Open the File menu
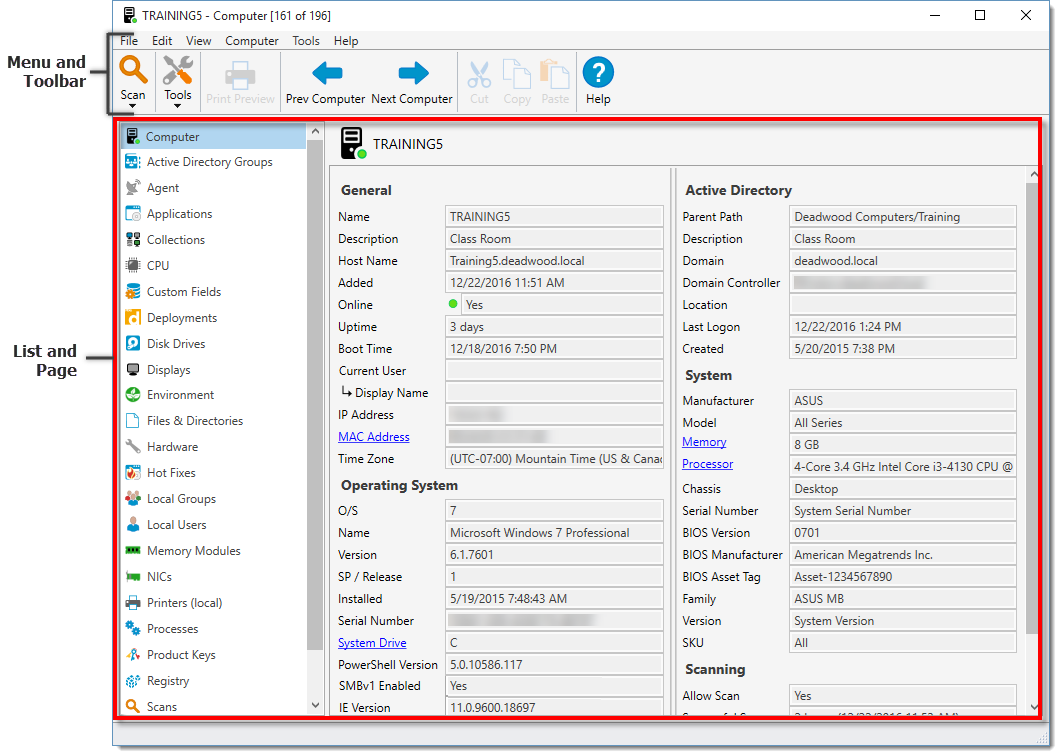 coord(128,41)
